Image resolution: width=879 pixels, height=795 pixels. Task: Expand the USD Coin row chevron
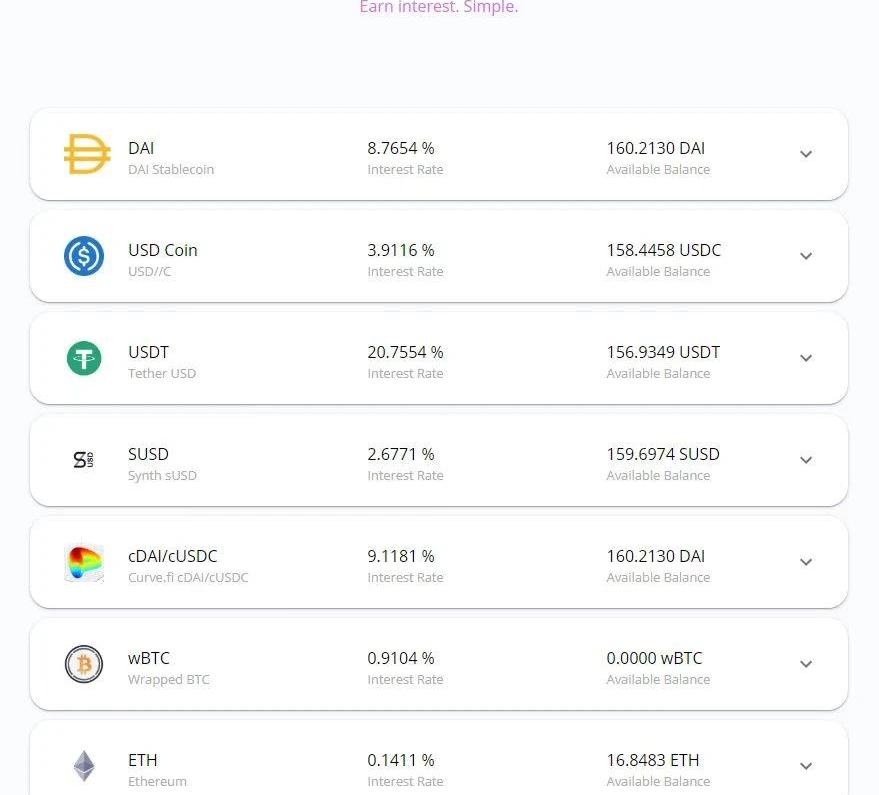(x=806, y=257)
